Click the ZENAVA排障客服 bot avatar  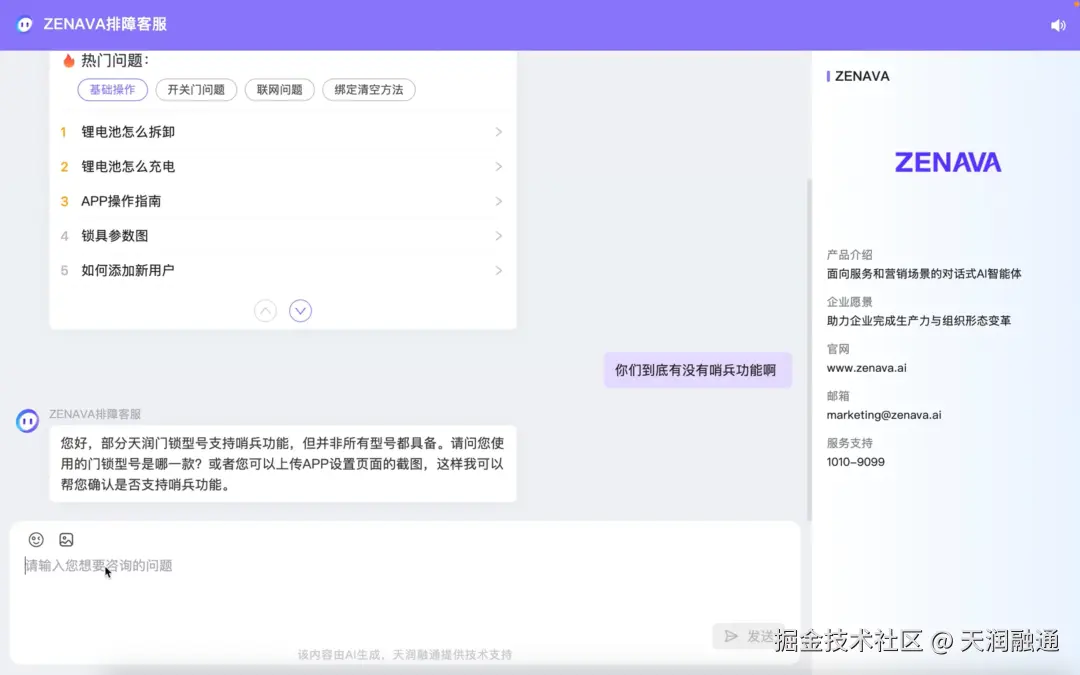[x=28, y=420]
